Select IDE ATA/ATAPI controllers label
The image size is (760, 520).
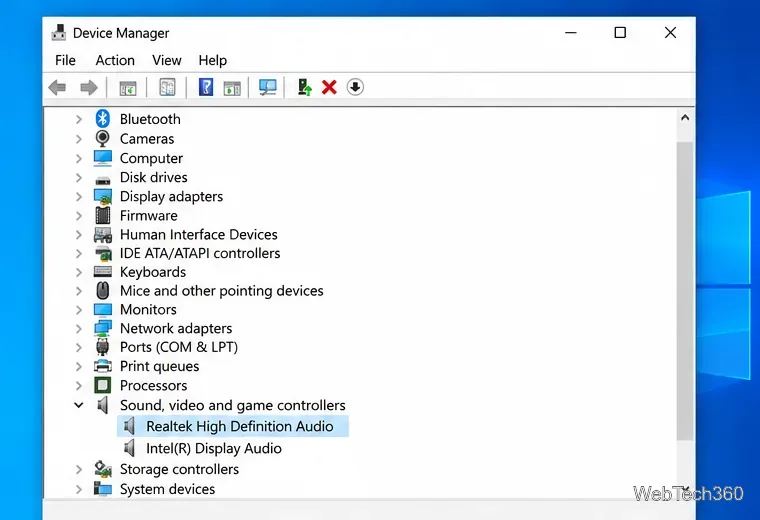[200, 253]
